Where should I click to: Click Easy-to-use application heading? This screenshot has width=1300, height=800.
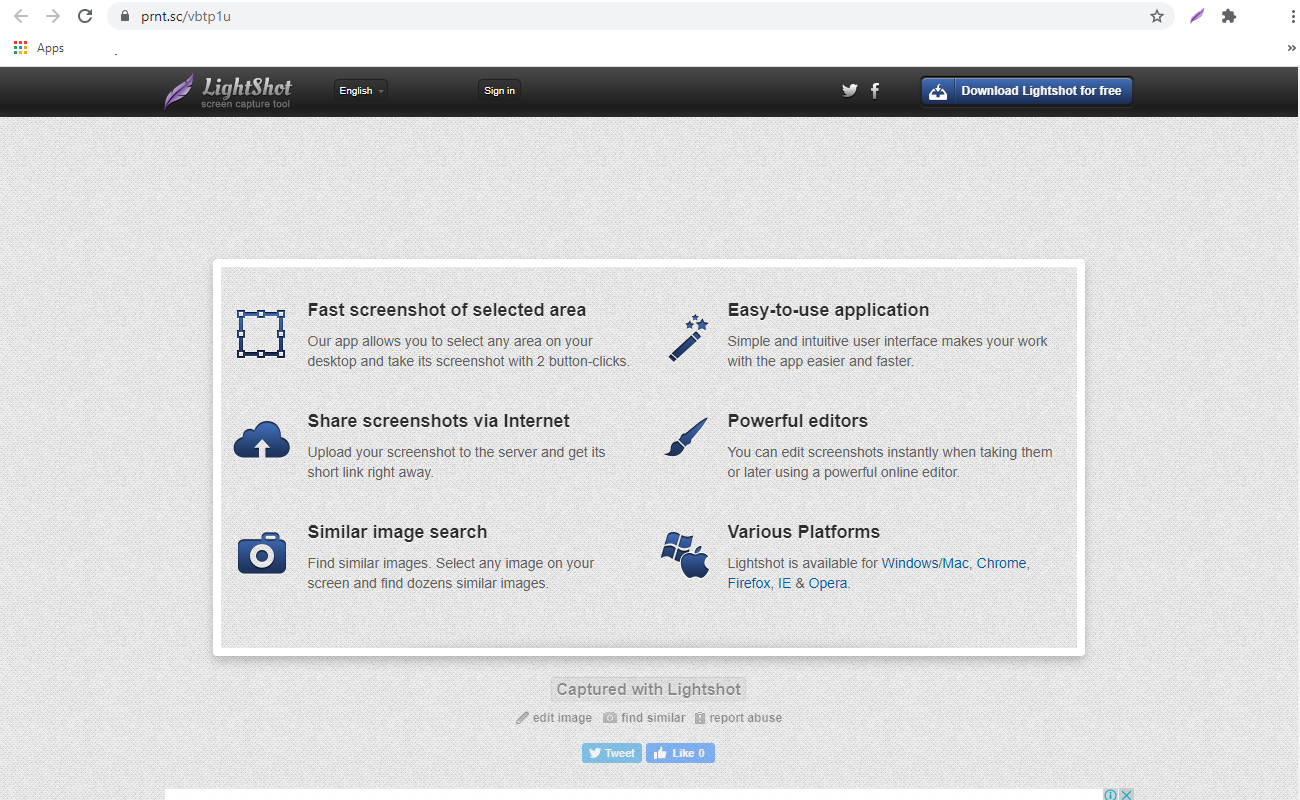pyautogui.click(x=828, y=310)
